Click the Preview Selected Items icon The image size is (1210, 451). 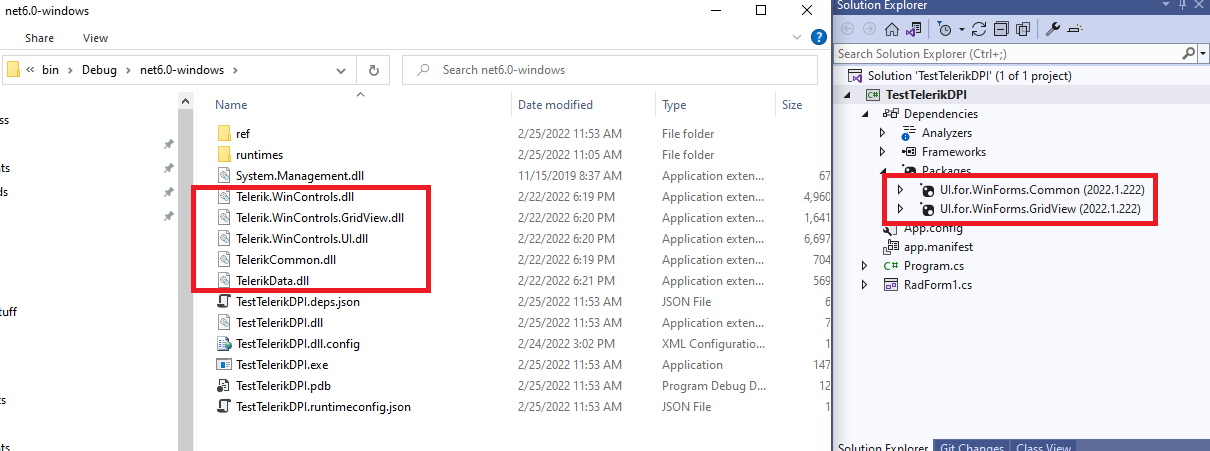pos(1075,29)
